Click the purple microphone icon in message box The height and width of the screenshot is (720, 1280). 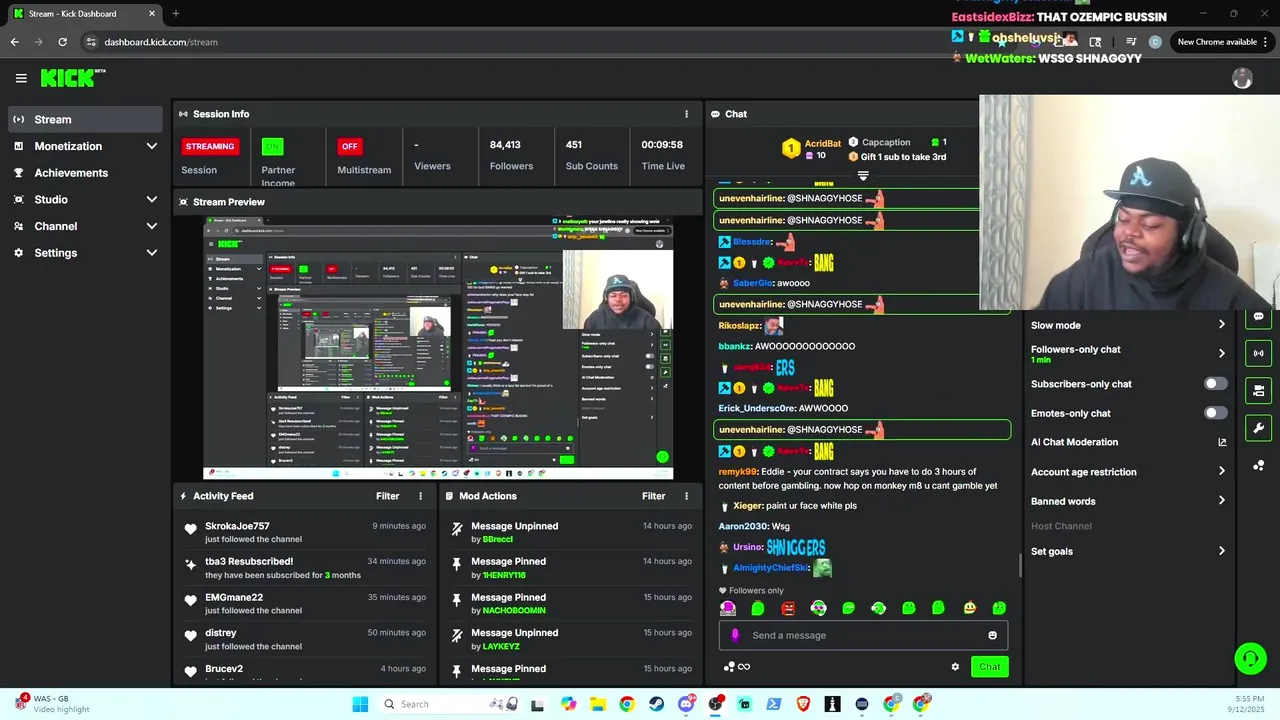[x=735, y=635]
